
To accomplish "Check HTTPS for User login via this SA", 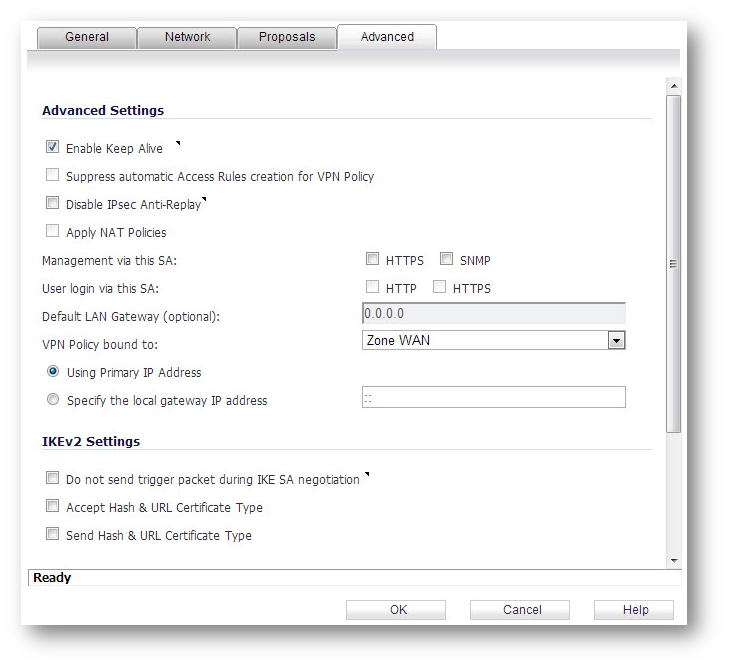I will (x=439, y=286).
